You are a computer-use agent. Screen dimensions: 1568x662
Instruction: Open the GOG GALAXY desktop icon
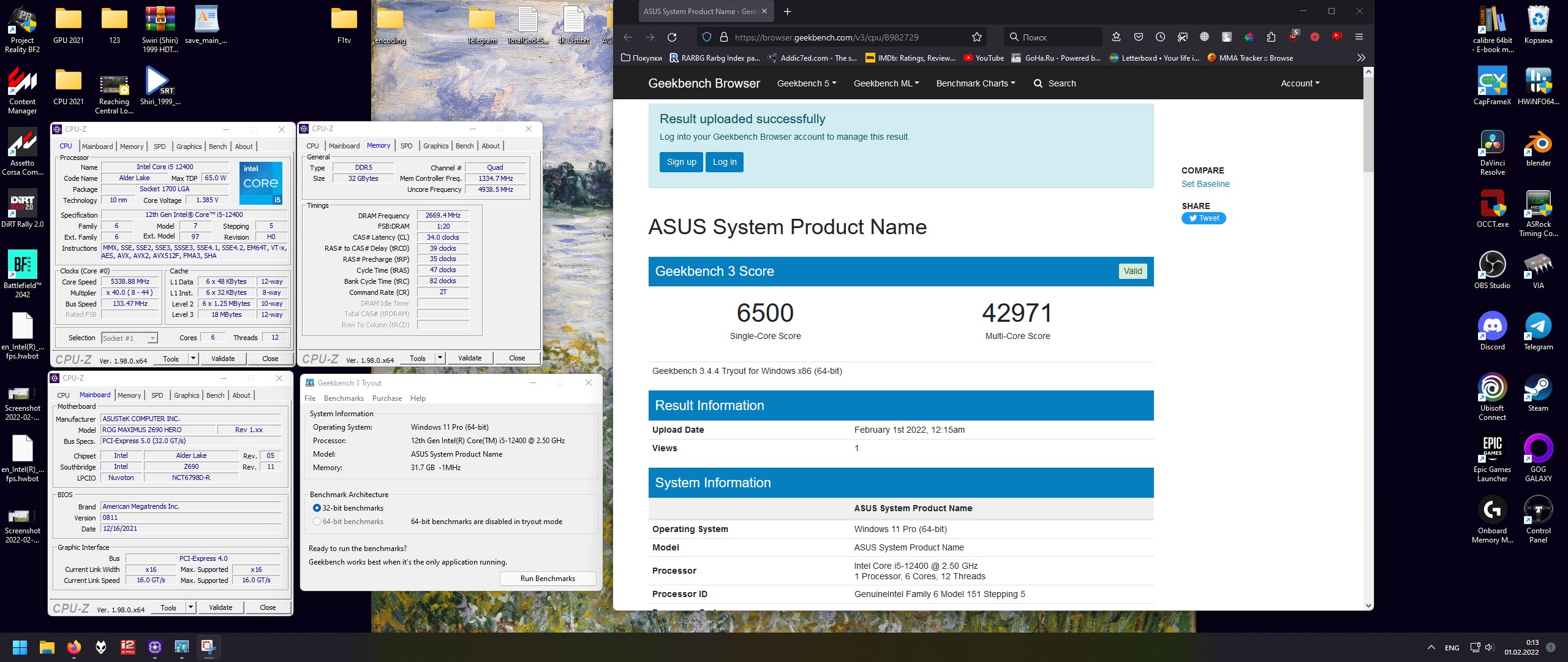(1538, 458)
